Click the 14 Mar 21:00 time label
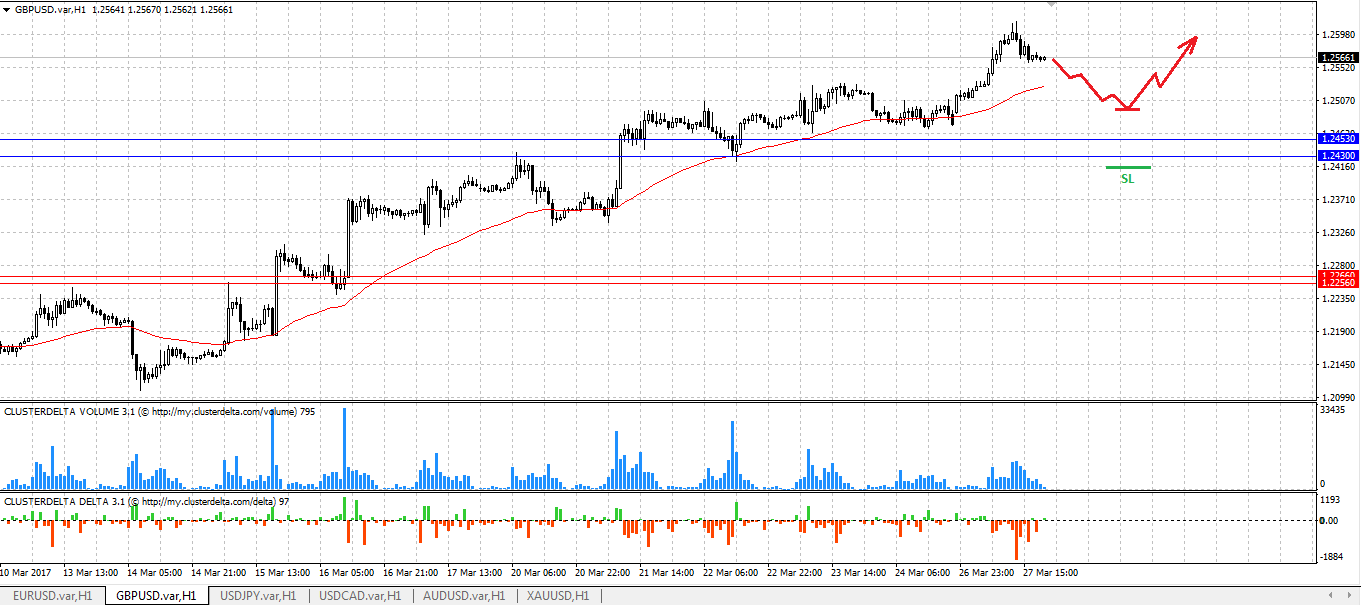This screenshot has width=1361, height=605. pos(218,573)
